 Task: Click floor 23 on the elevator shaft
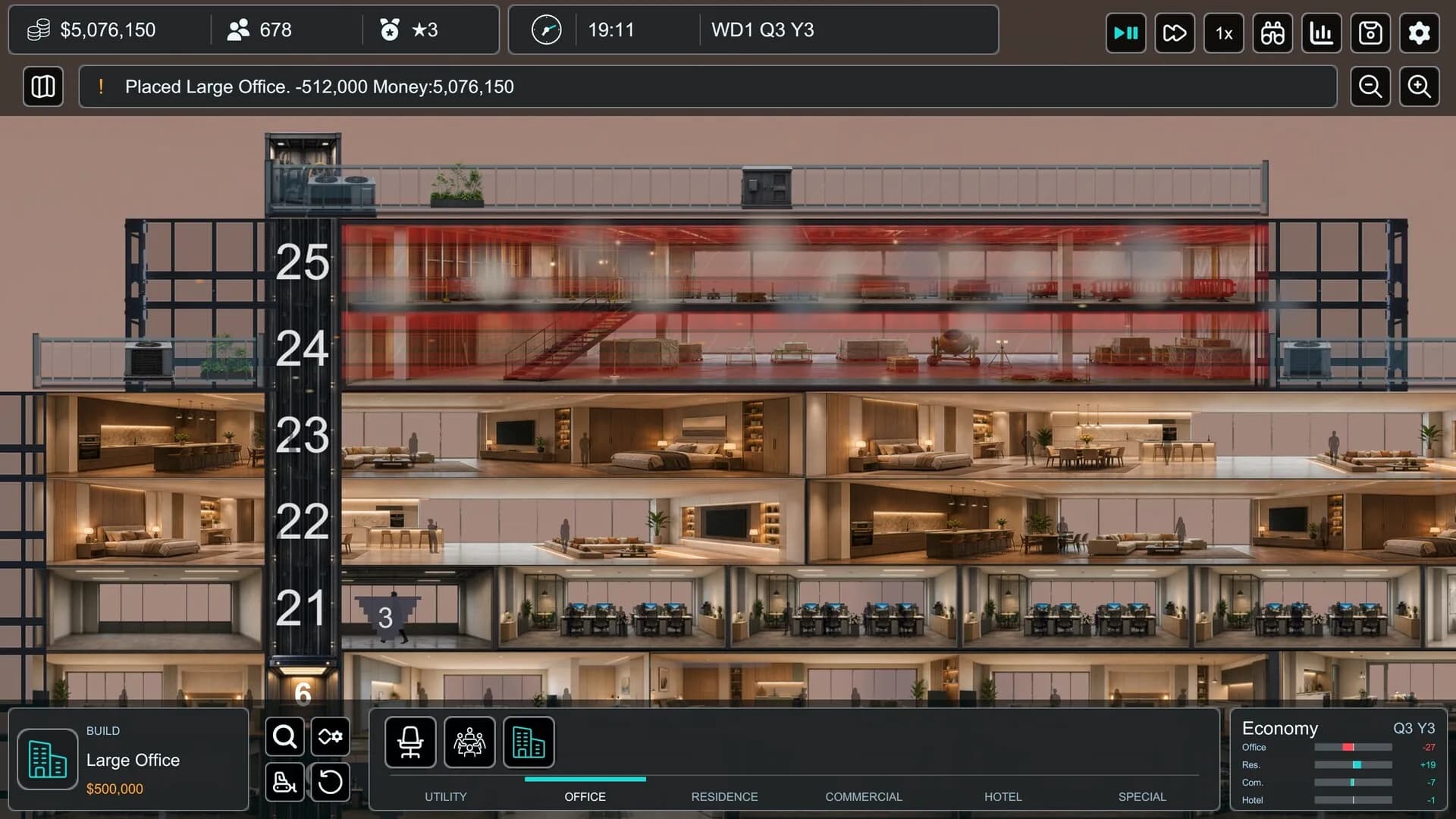click(302, 435)
